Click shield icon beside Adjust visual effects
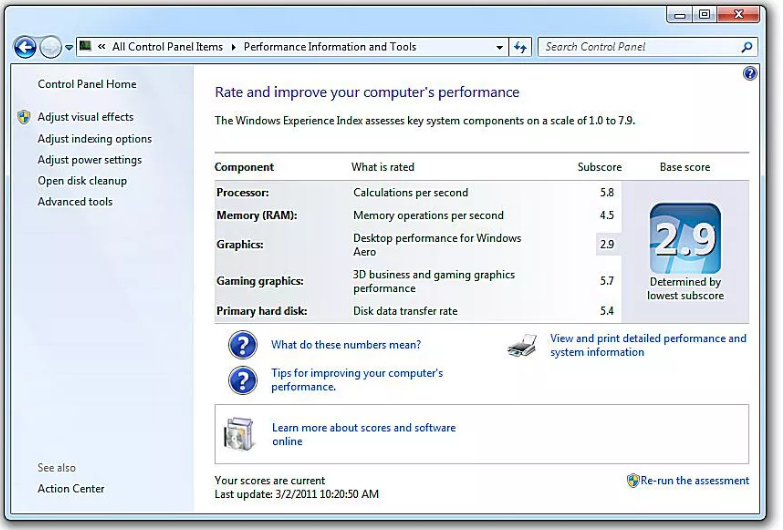The width and height of the screenshot is (783, 530). 23,117
